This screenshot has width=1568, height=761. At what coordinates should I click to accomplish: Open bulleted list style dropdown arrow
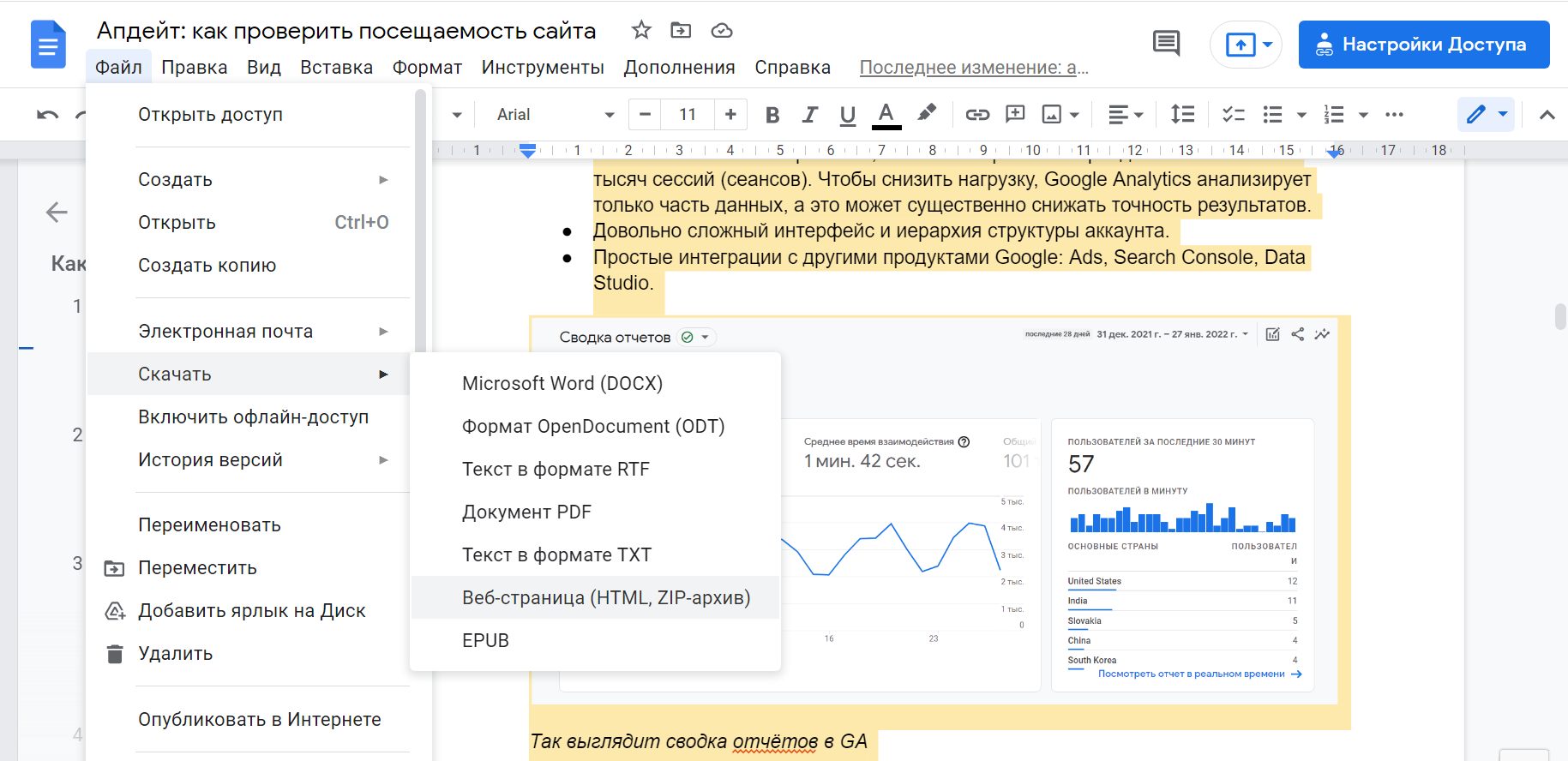click(1301, 115)
